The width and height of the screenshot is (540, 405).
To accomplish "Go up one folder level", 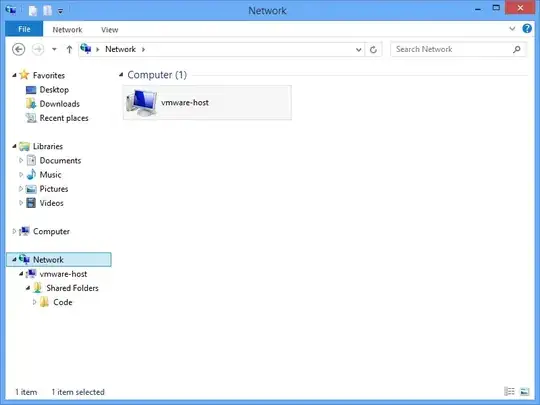I will [69, 49].
